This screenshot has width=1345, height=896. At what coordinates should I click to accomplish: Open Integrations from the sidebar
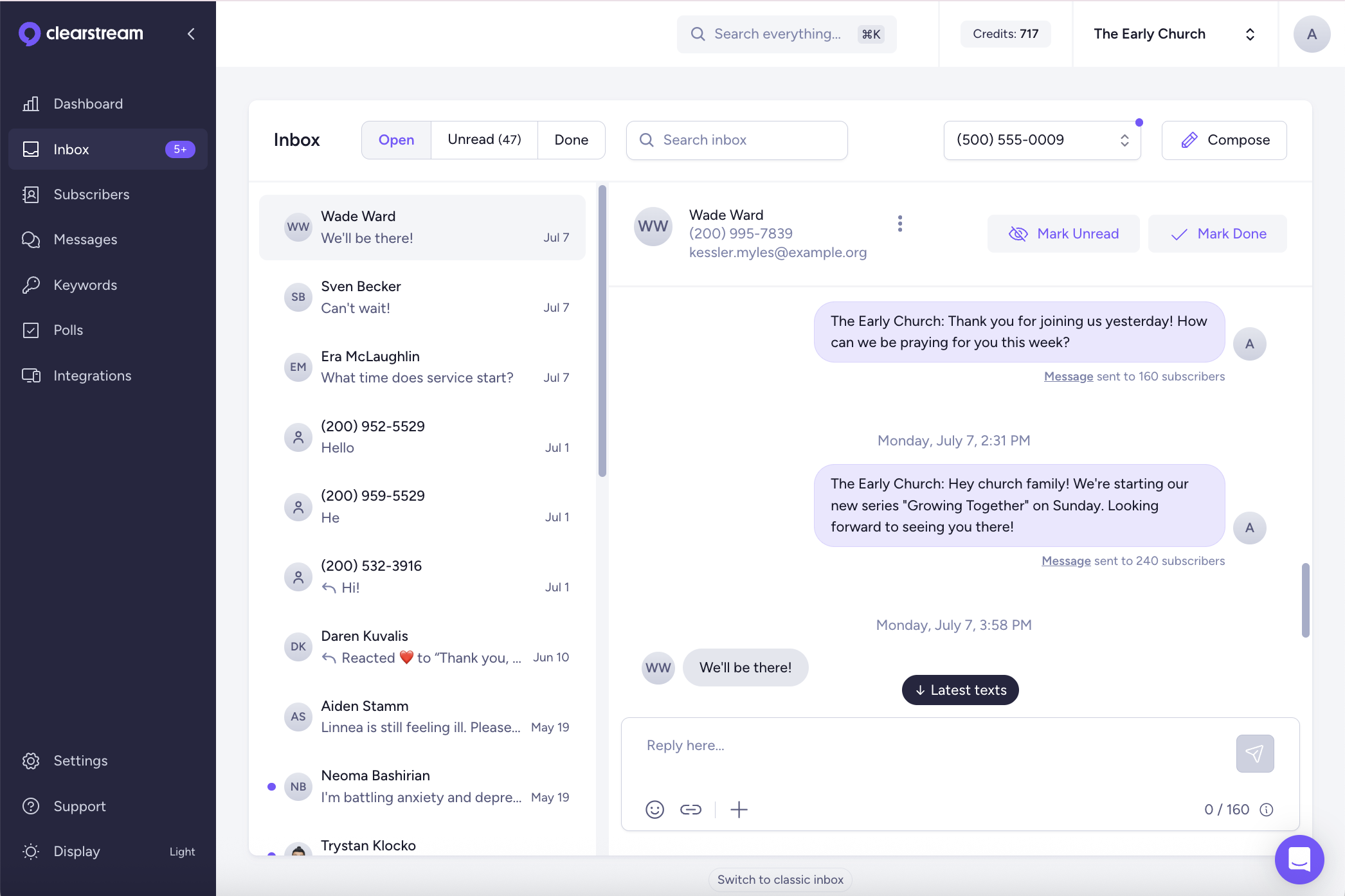point(92,375)
